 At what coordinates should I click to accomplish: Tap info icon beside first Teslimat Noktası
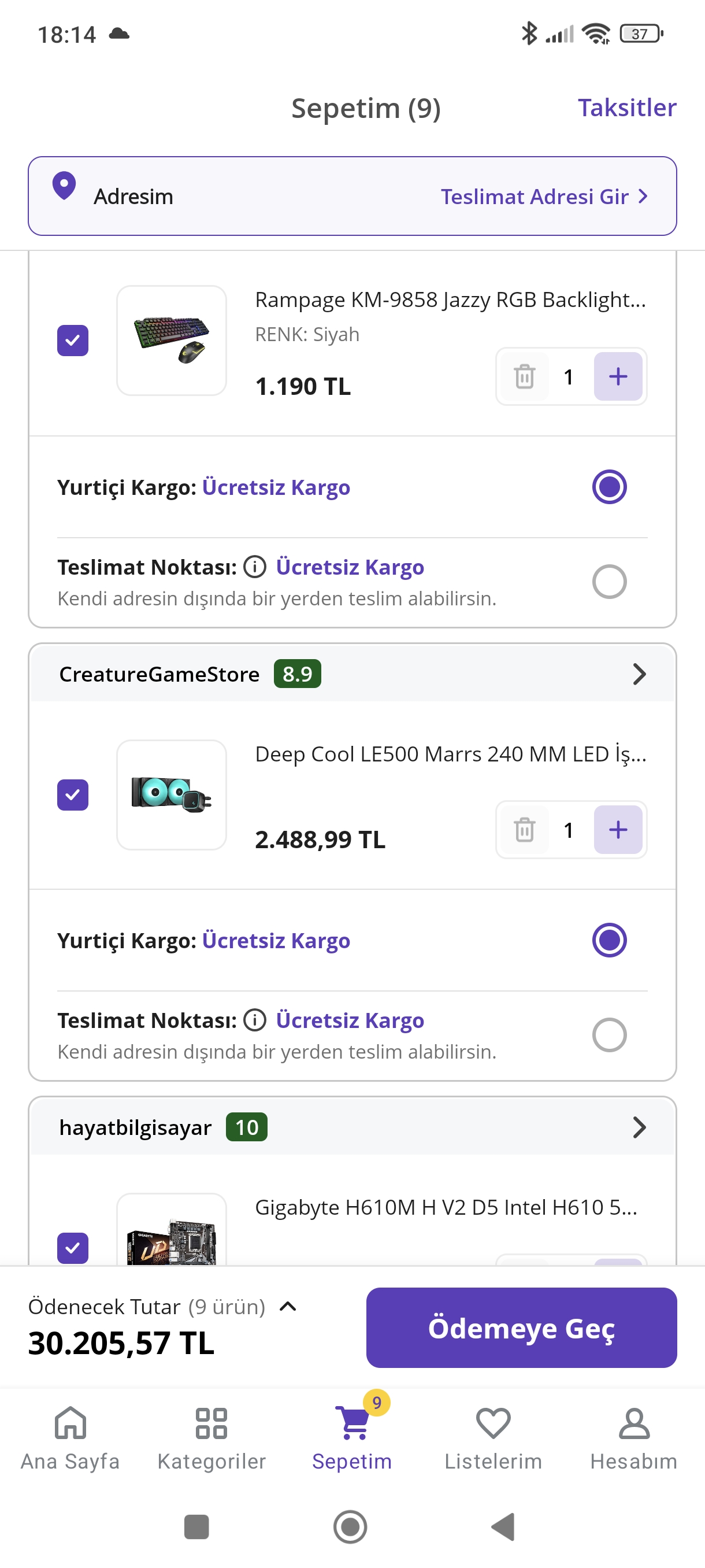[x=255, y=567]
